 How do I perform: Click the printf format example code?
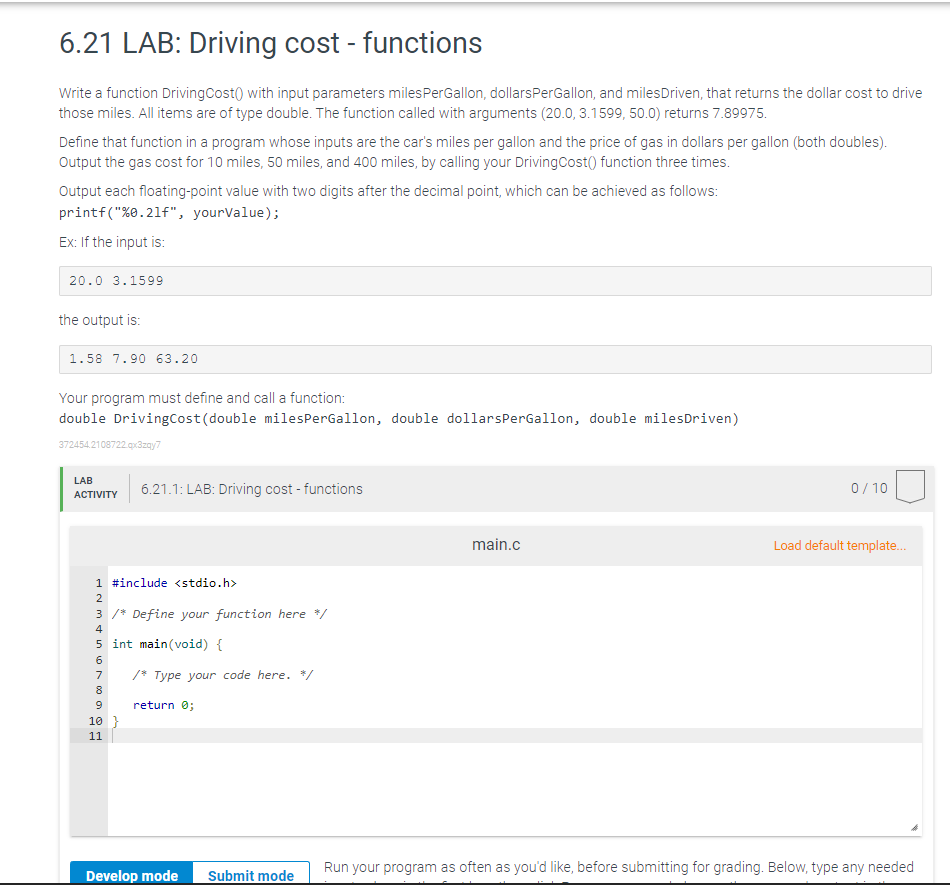tap(169, 213)
